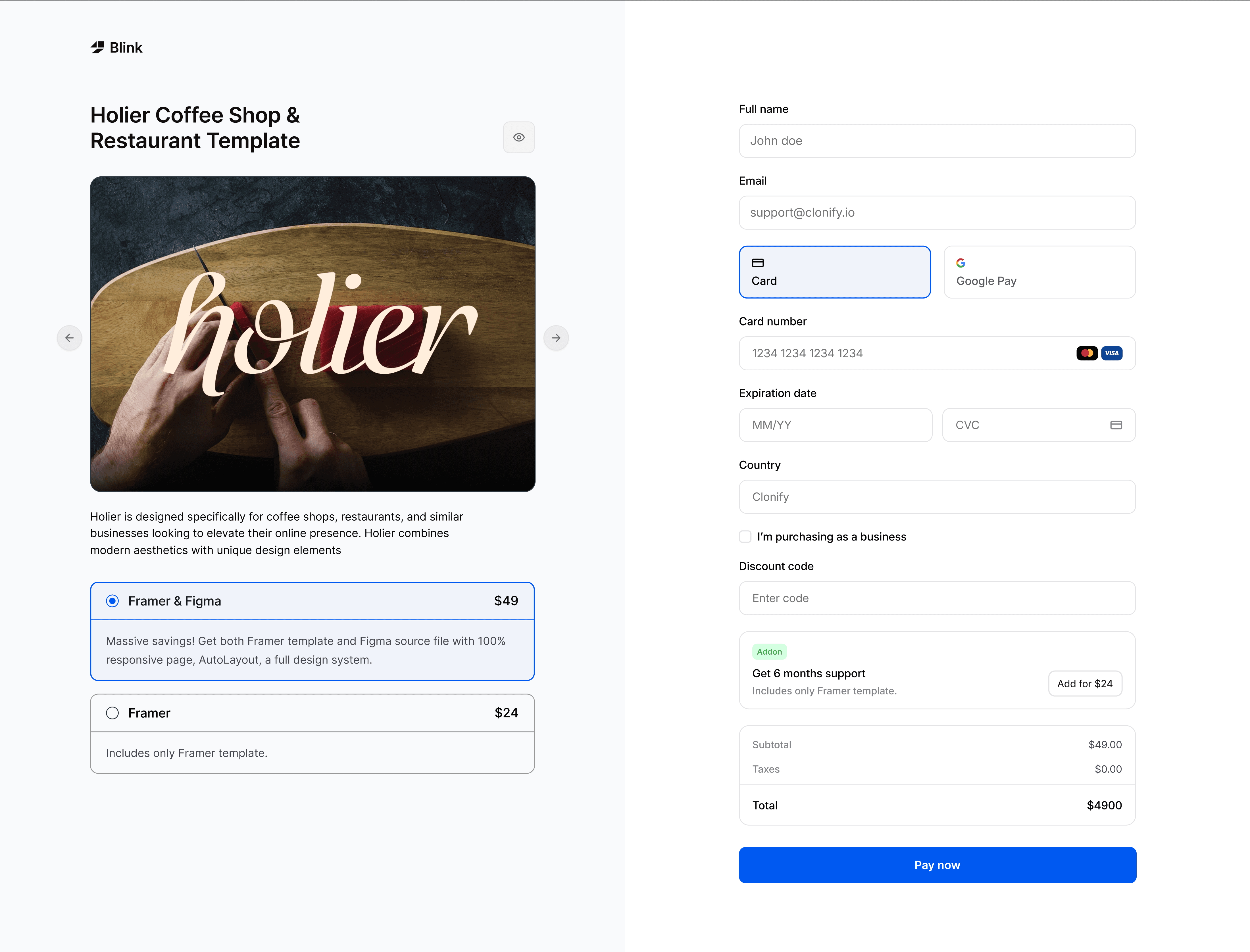
Task: Click the Visa icon in card field
Action: [x=1112, y=353]
